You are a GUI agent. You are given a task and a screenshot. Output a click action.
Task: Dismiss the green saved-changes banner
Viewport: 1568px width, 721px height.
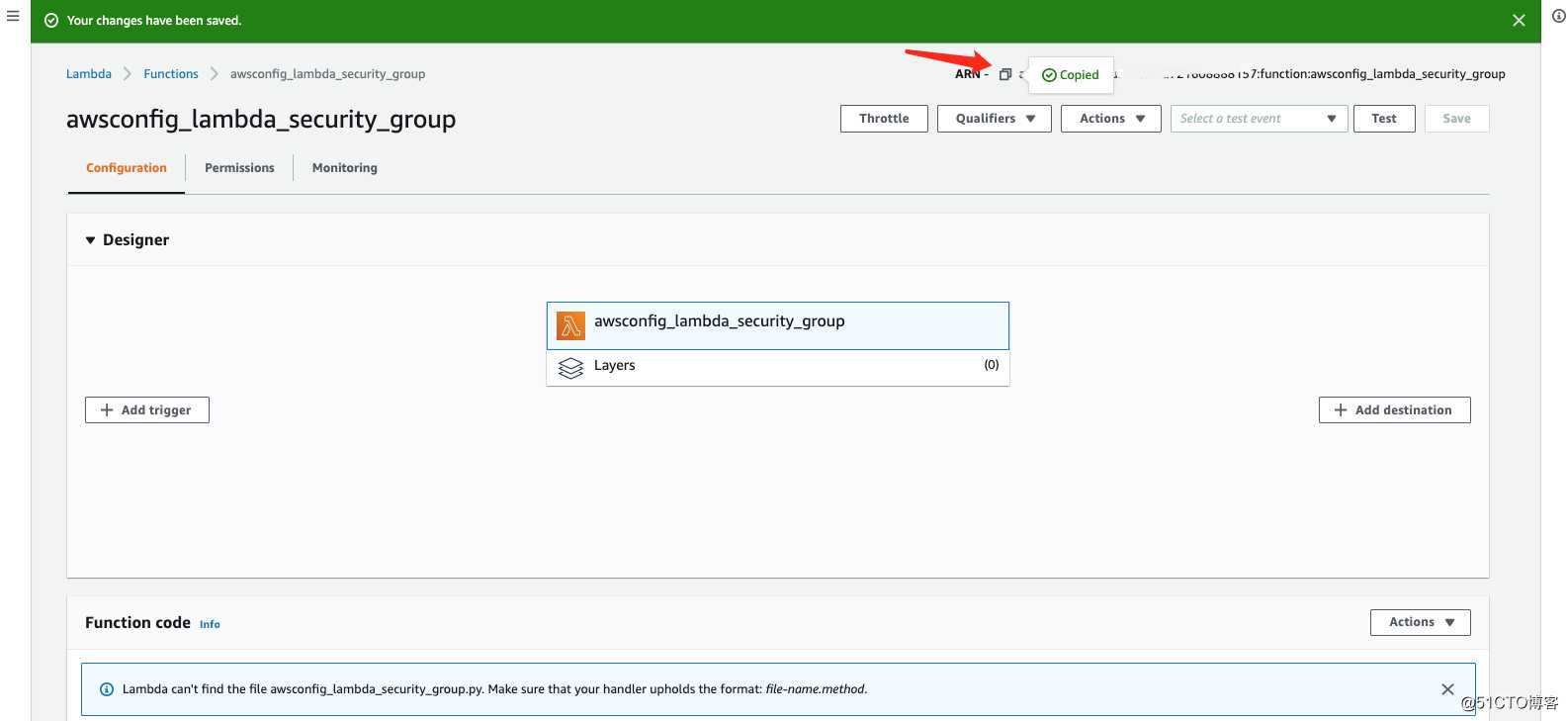click(1519, 21)
